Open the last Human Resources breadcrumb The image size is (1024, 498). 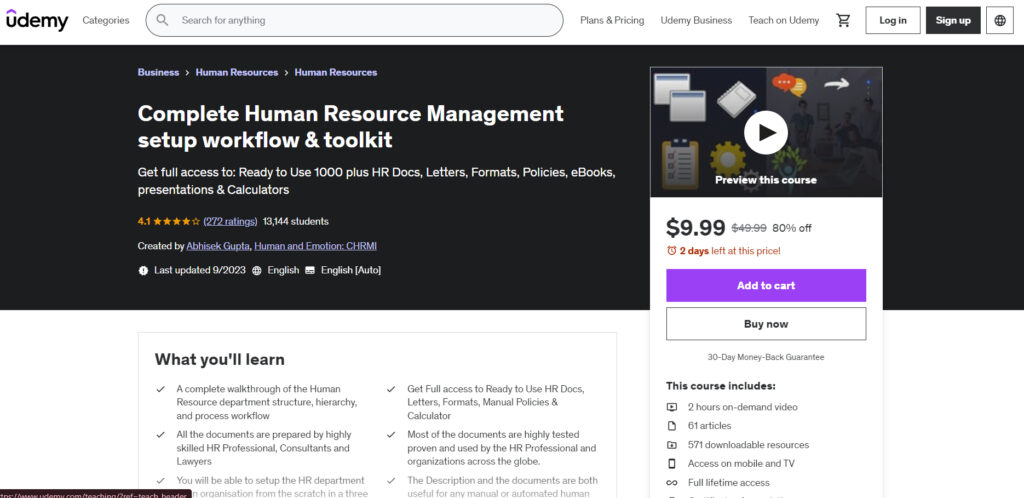336,72
